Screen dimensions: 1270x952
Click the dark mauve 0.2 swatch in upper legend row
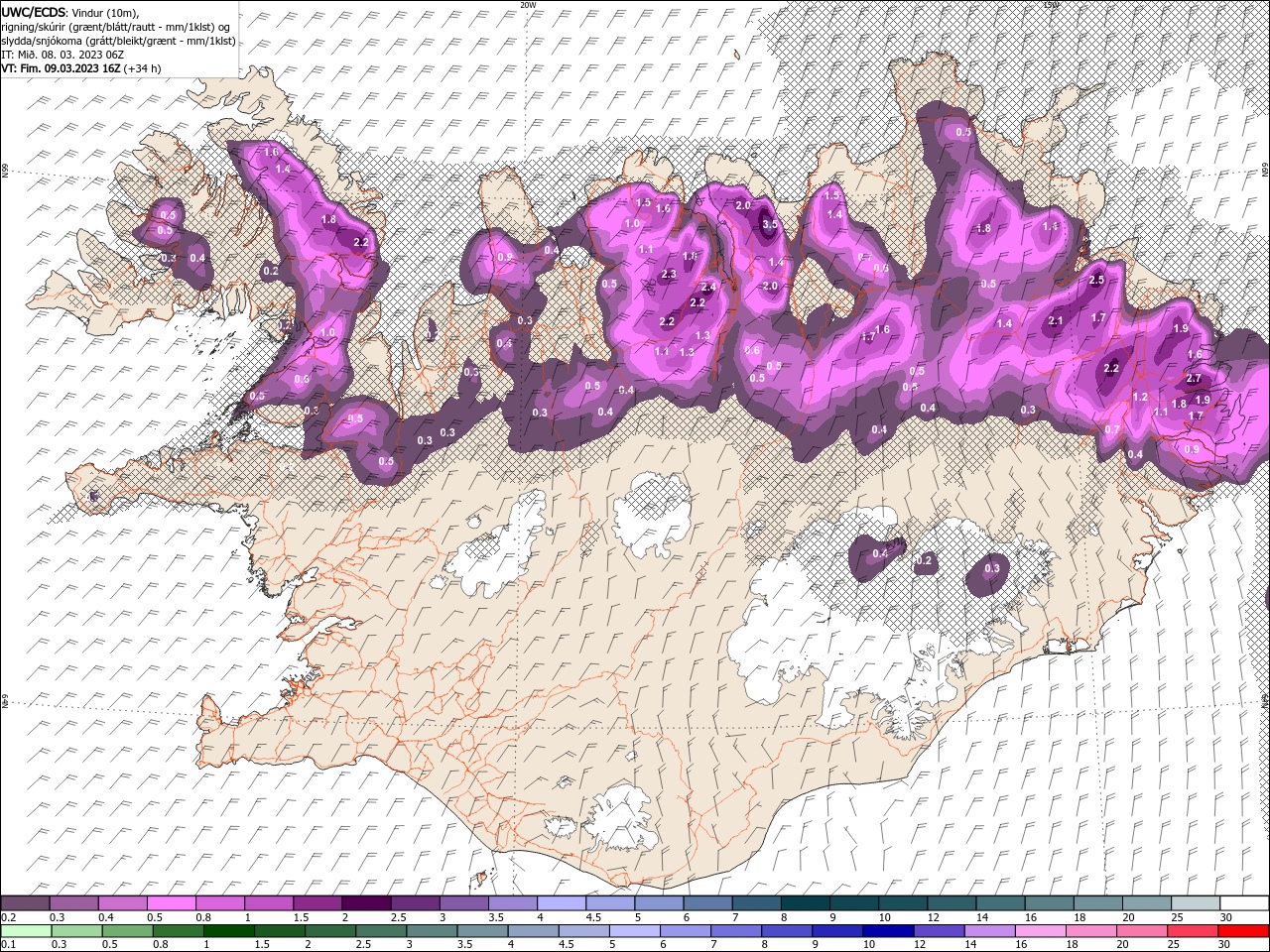(x=26, y=903)
